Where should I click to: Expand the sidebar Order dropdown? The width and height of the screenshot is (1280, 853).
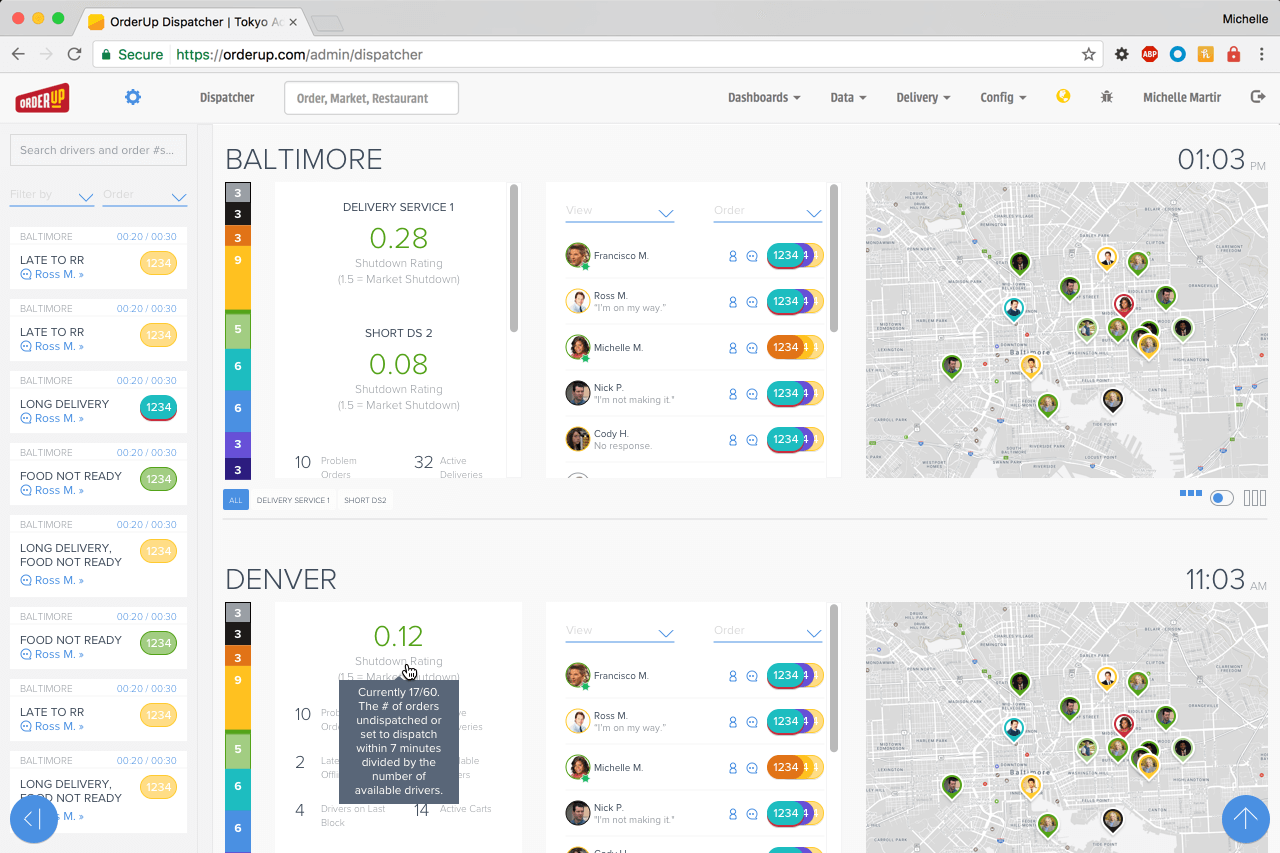click(x=145, y=195)
